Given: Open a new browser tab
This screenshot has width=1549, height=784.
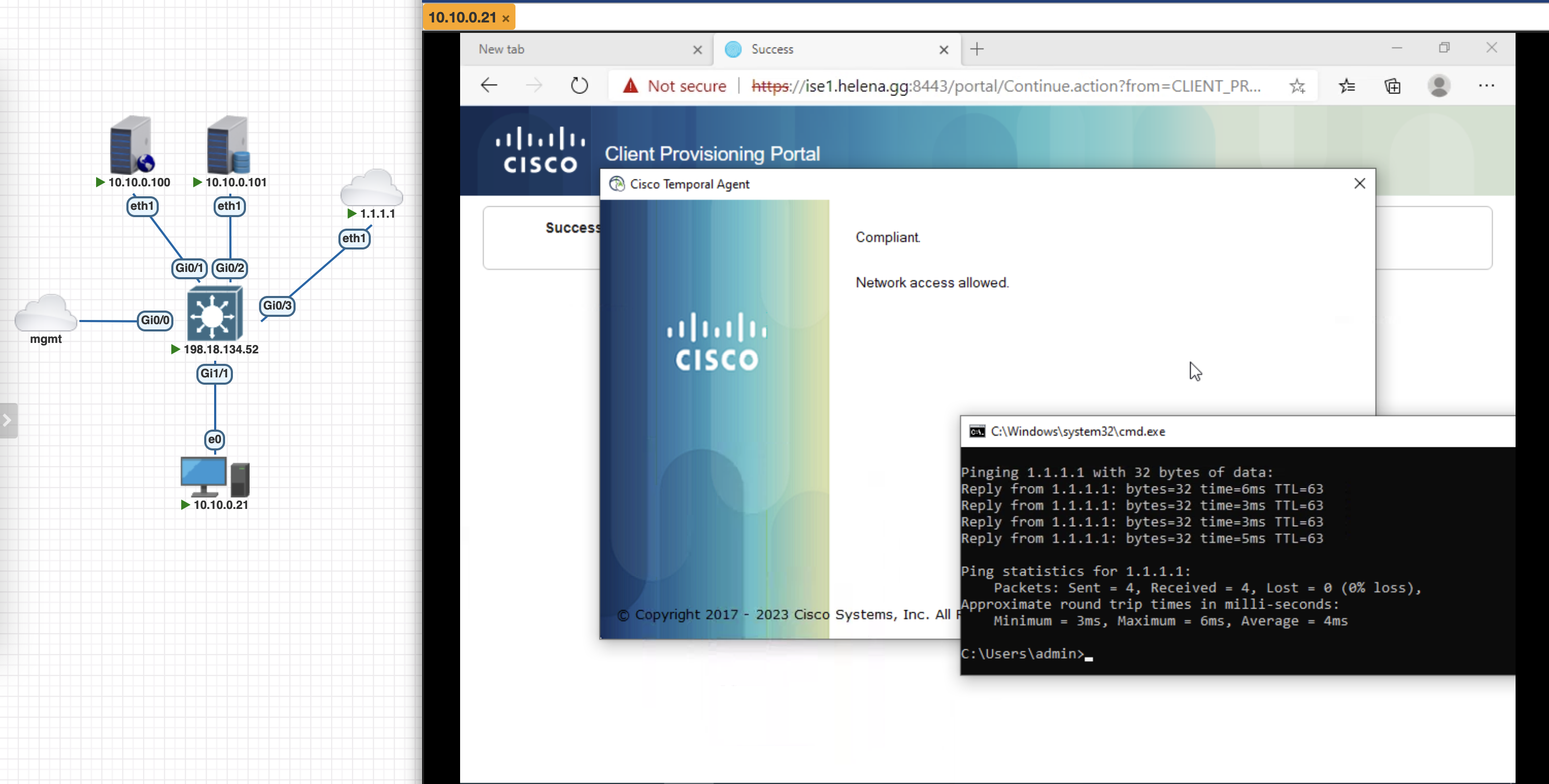Looking at the screenshot, I should [977, 49].
